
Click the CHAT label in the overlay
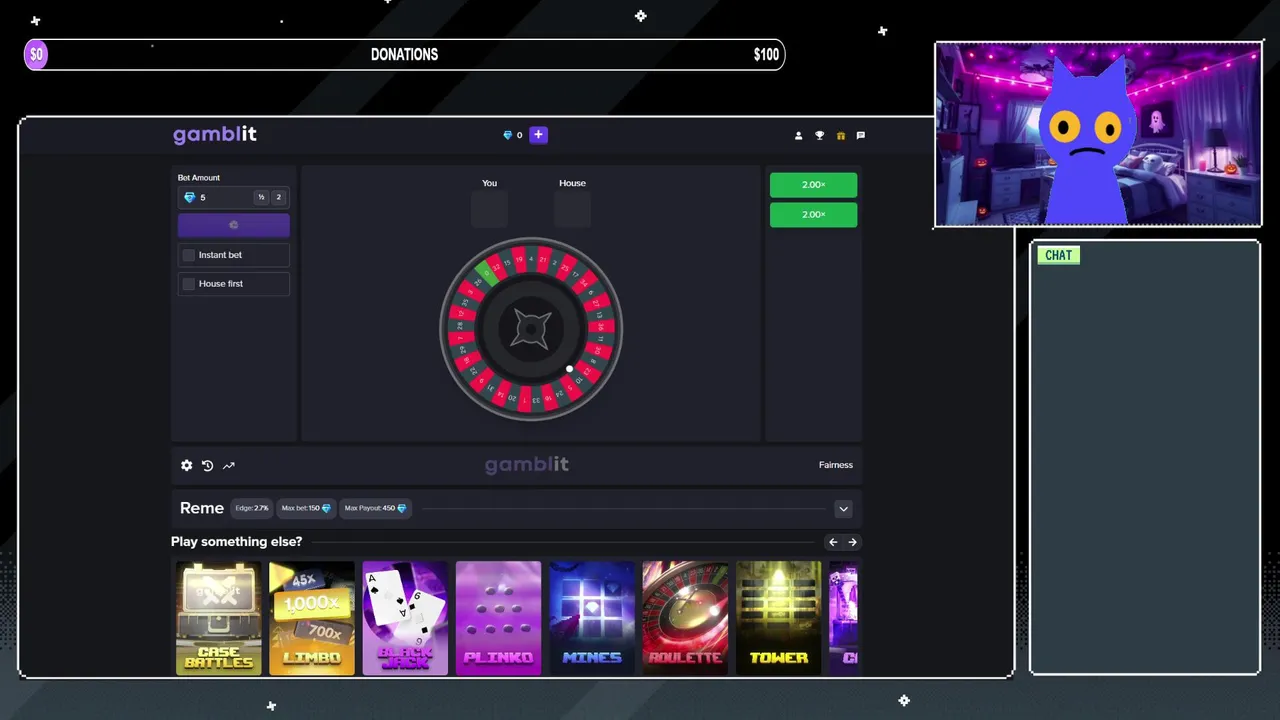pos(1058,255)
